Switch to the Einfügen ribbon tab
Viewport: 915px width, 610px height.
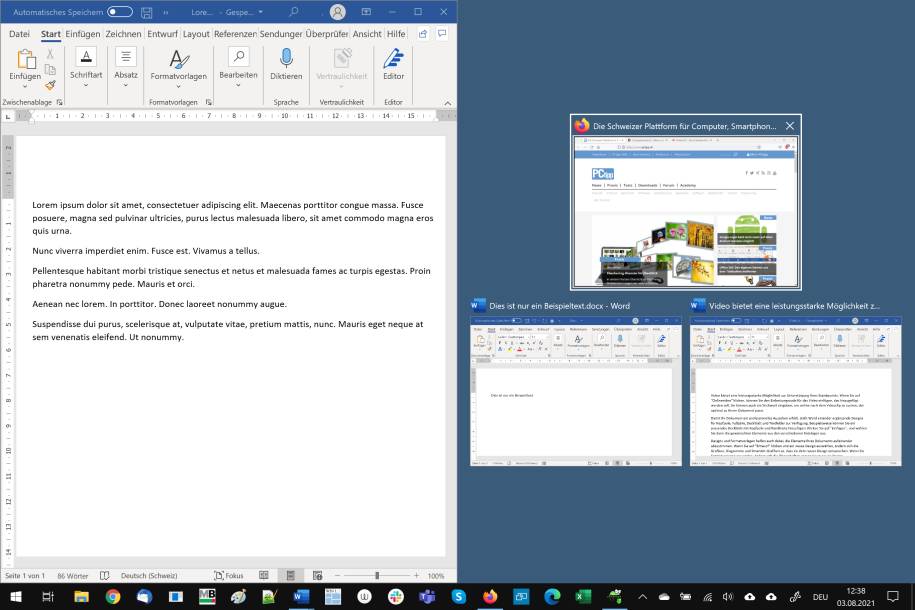click(83, 33)
